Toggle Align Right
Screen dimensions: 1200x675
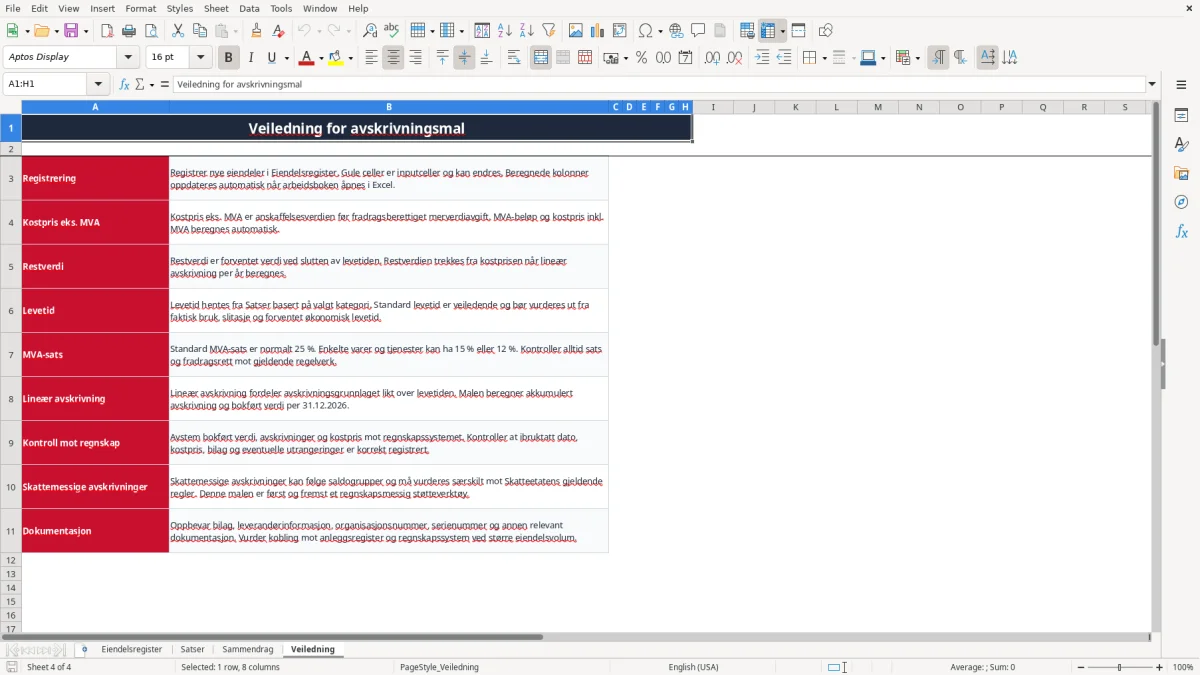[415, 58]
